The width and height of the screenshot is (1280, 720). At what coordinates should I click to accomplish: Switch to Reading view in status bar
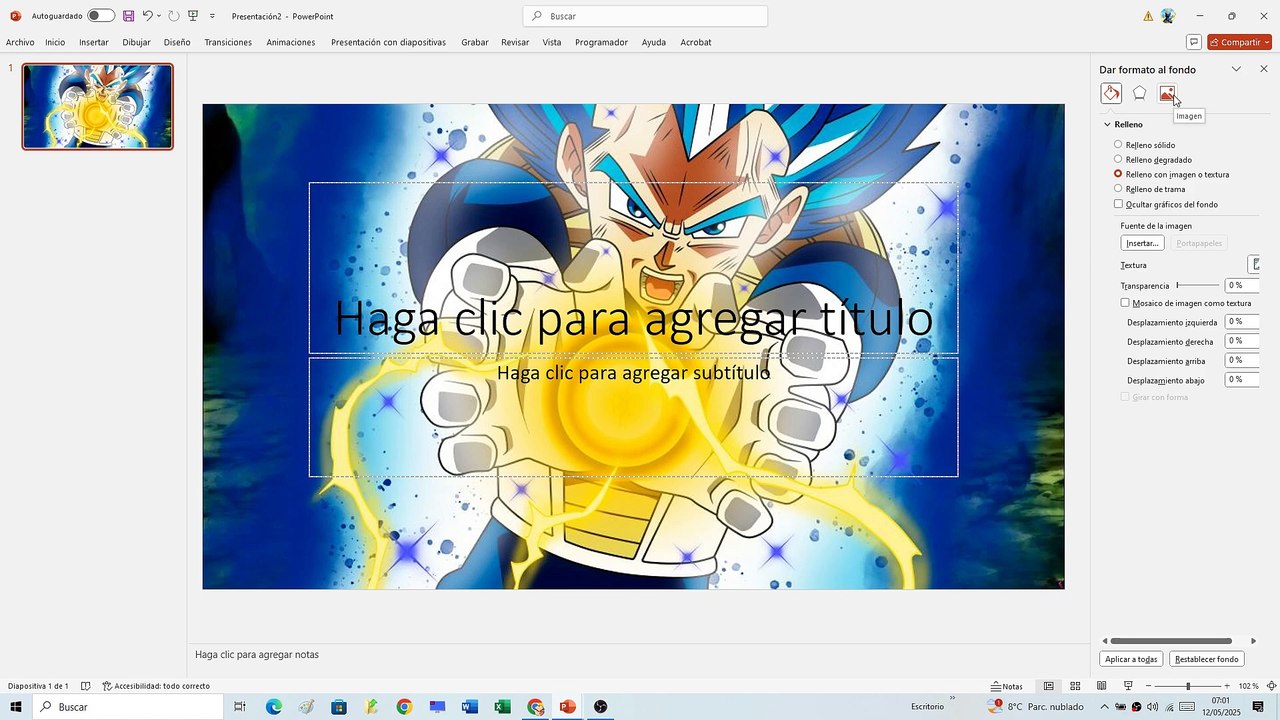pyautogui.click(x=1101, y=686)
